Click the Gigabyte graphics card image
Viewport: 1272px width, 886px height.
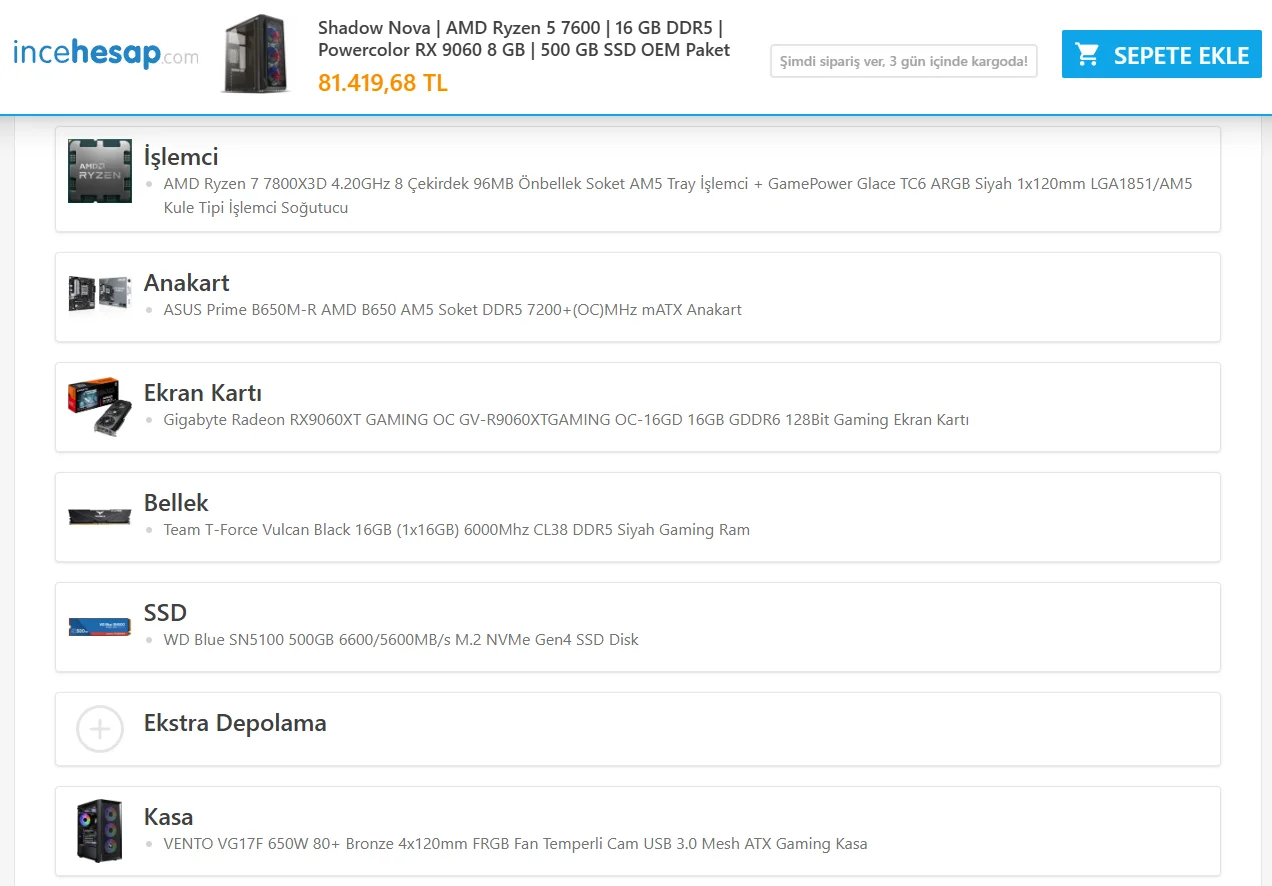100,405
